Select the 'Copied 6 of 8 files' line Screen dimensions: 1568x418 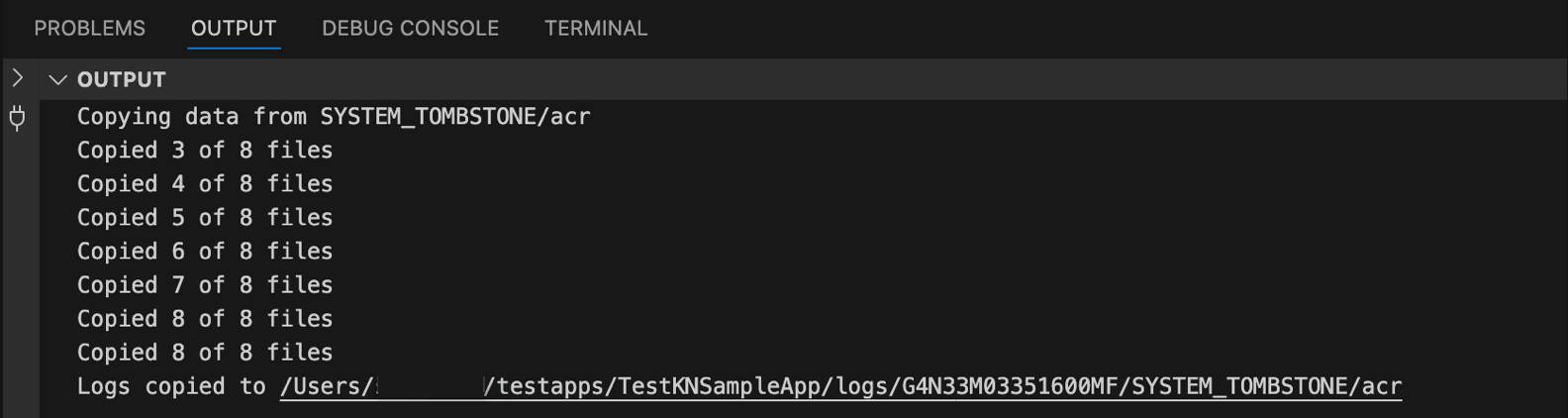205,252
